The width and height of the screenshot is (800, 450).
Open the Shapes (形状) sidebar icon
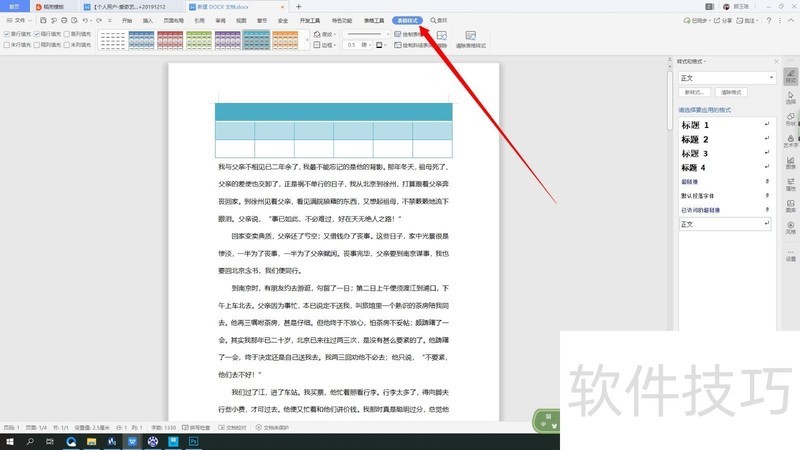pyautogui.click(x=791, y=119)
